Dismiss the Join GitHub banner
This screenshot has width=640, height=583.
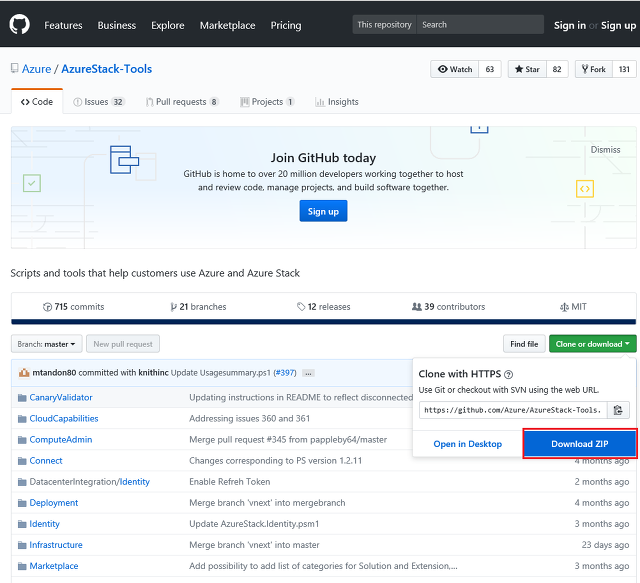coord(605,150)
